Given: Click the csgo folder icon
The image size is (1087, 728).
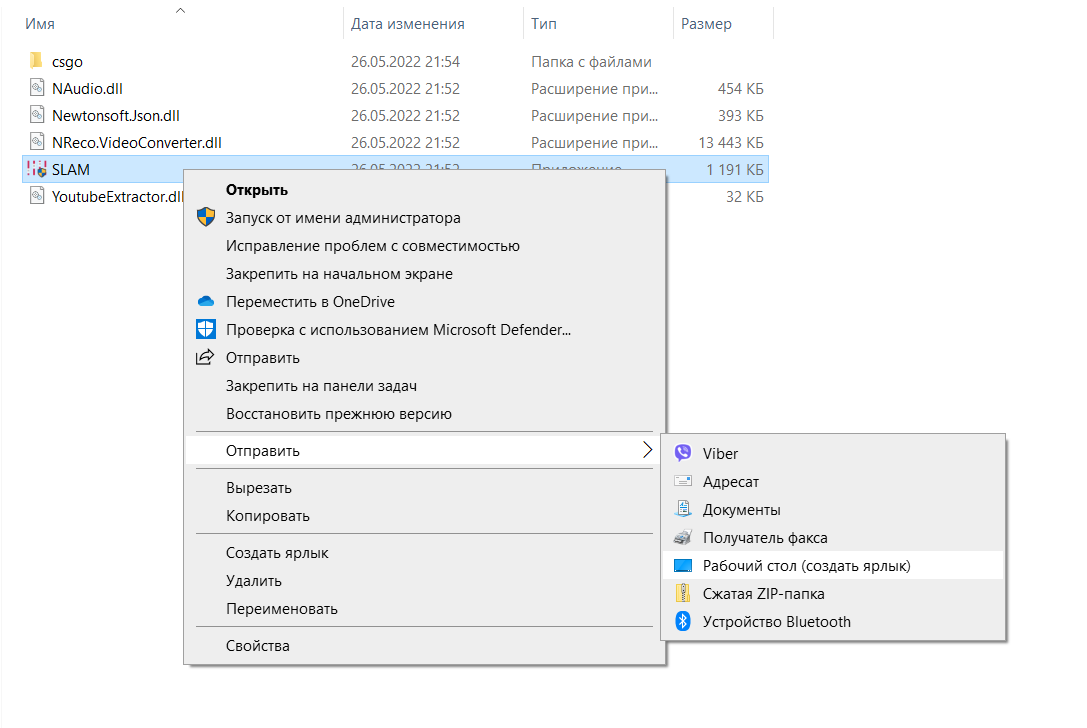Looking at the screenshot, I should pyautogui.click(x=37, y=62).
